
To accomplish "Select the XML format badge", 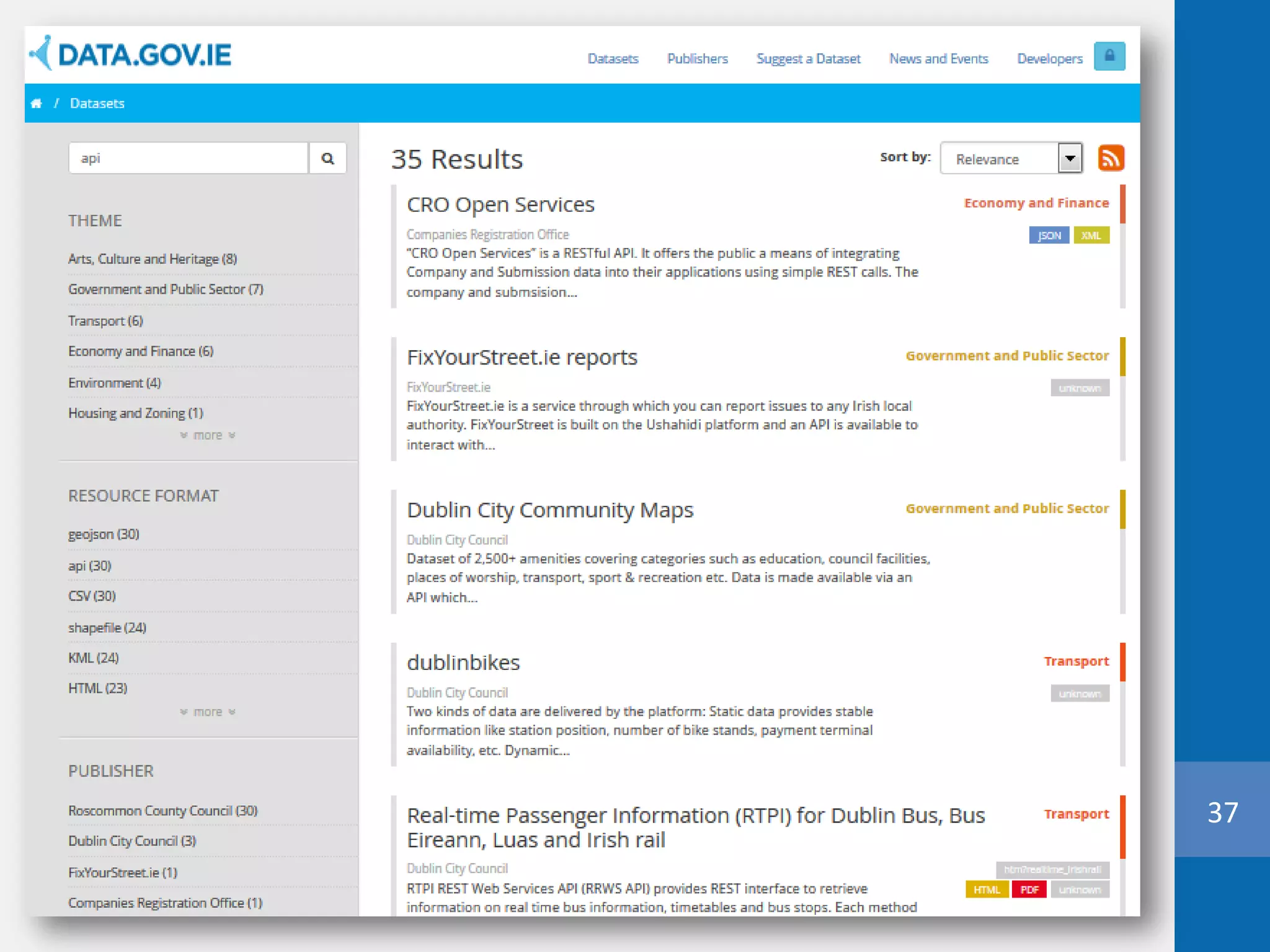I will pyautogui.click(x=1091, y=236).
